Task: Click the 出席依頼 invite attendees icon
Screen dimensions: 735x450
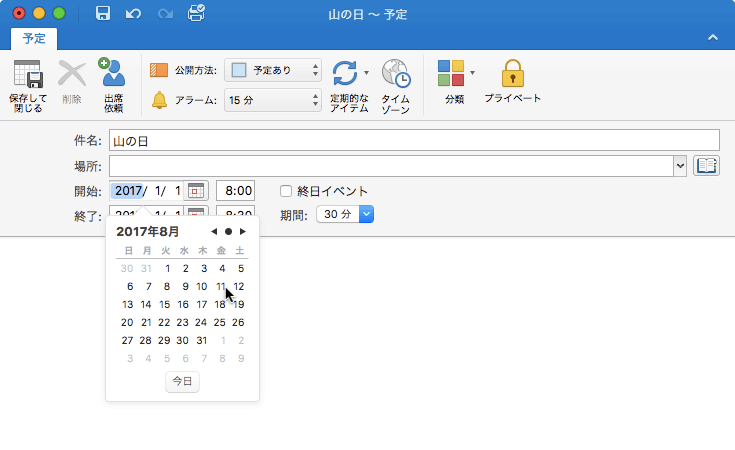Action: point(113,72)
